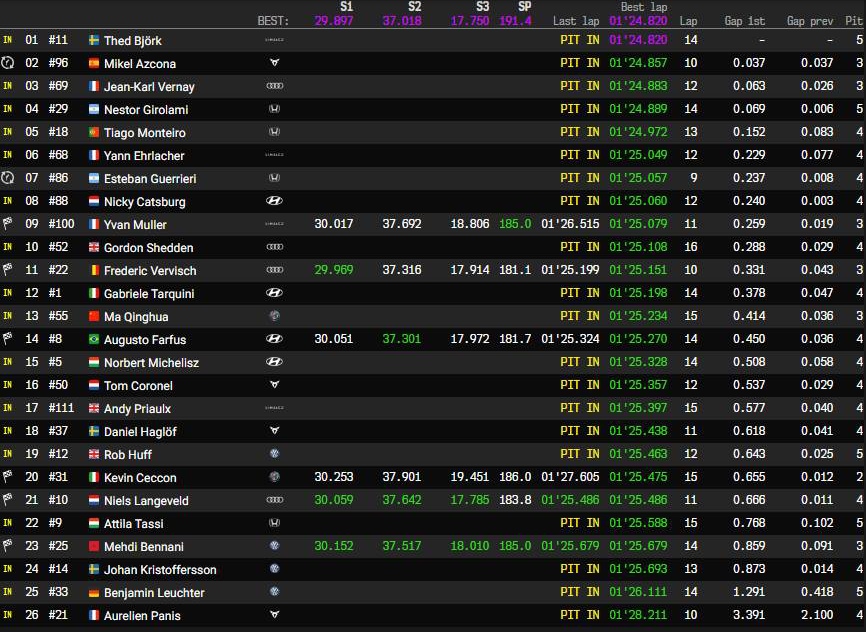Expand the S1 column header
The width and height of the screenshot is (866, 632).
pyautogui.click(x=346, y=7)
